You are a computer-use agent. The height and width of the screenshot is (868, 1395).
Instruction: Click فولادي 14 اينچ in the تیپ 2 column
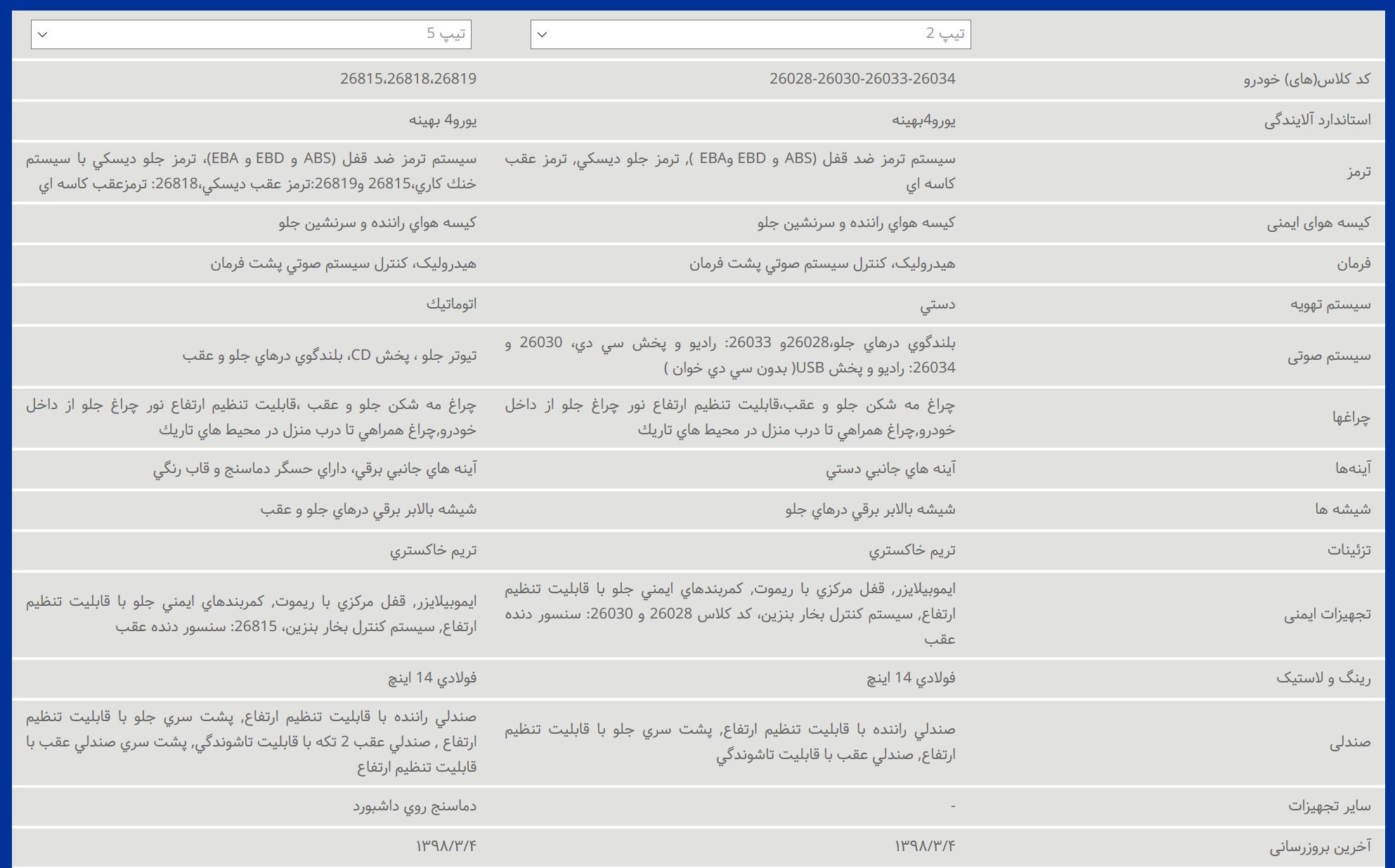[911, 678]
